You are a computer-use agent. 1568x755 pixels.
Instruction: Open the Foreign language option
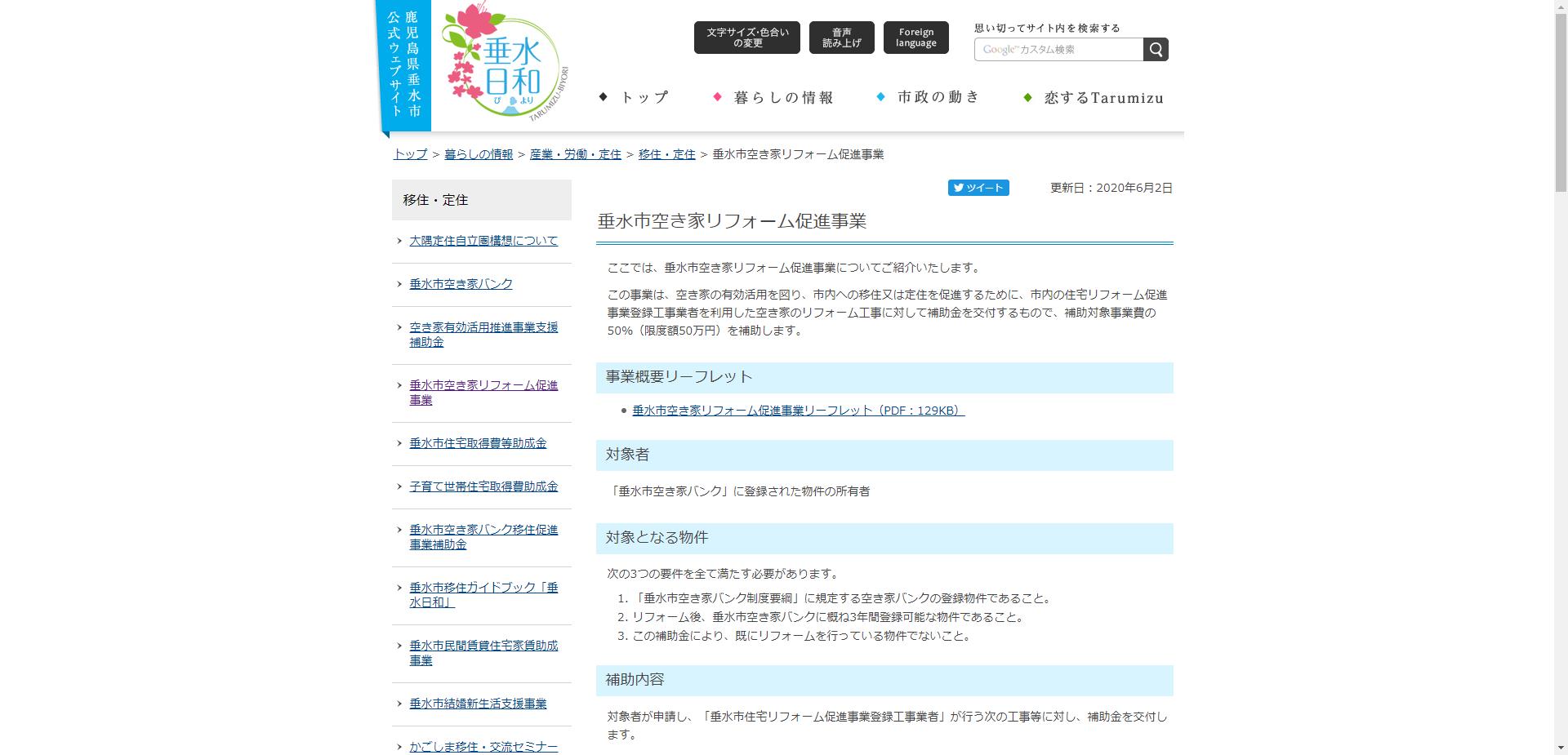click(x=915, y=37)
